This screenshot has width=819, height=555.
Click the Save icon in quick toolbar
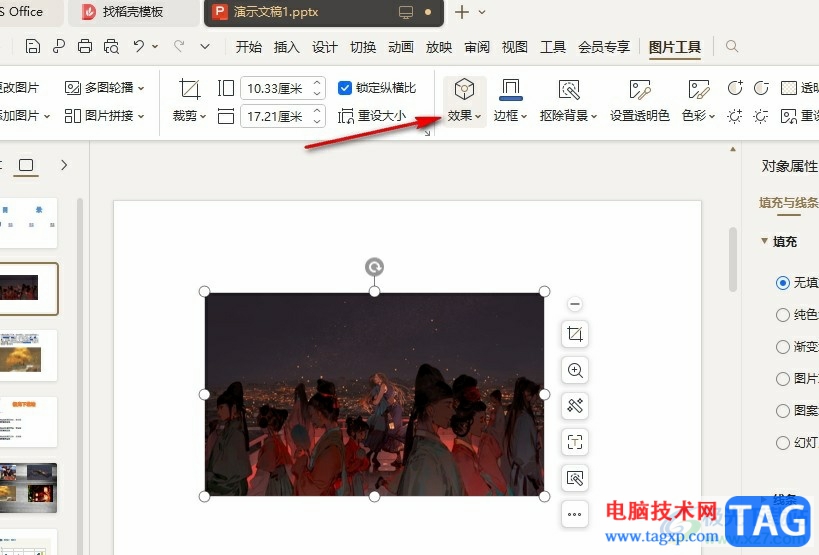[32, 46]
